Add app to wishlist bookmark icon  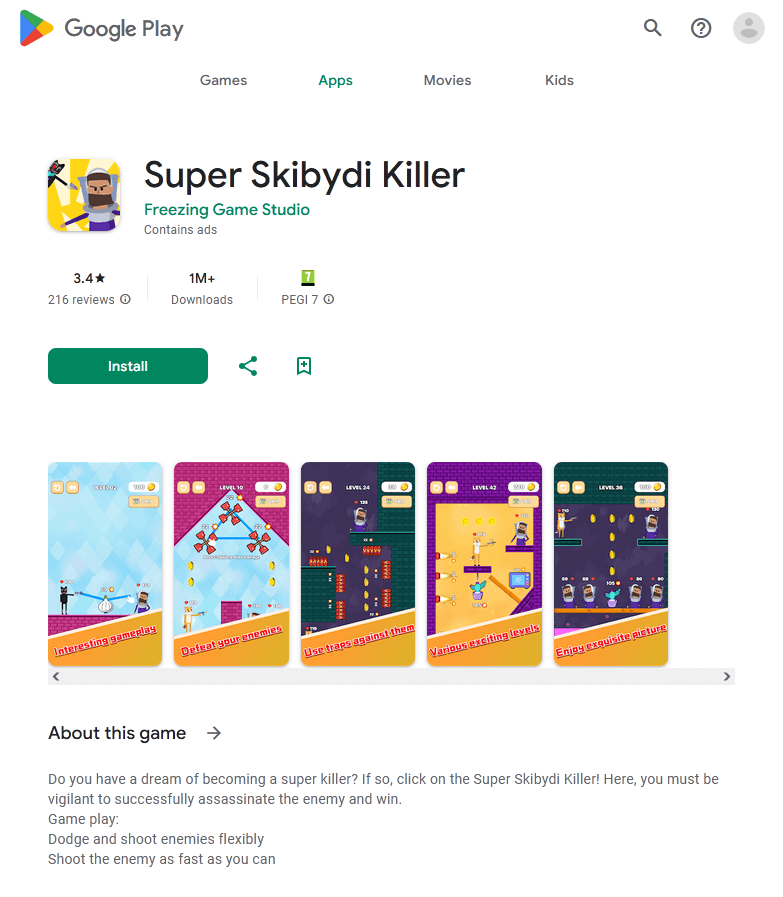304,366
